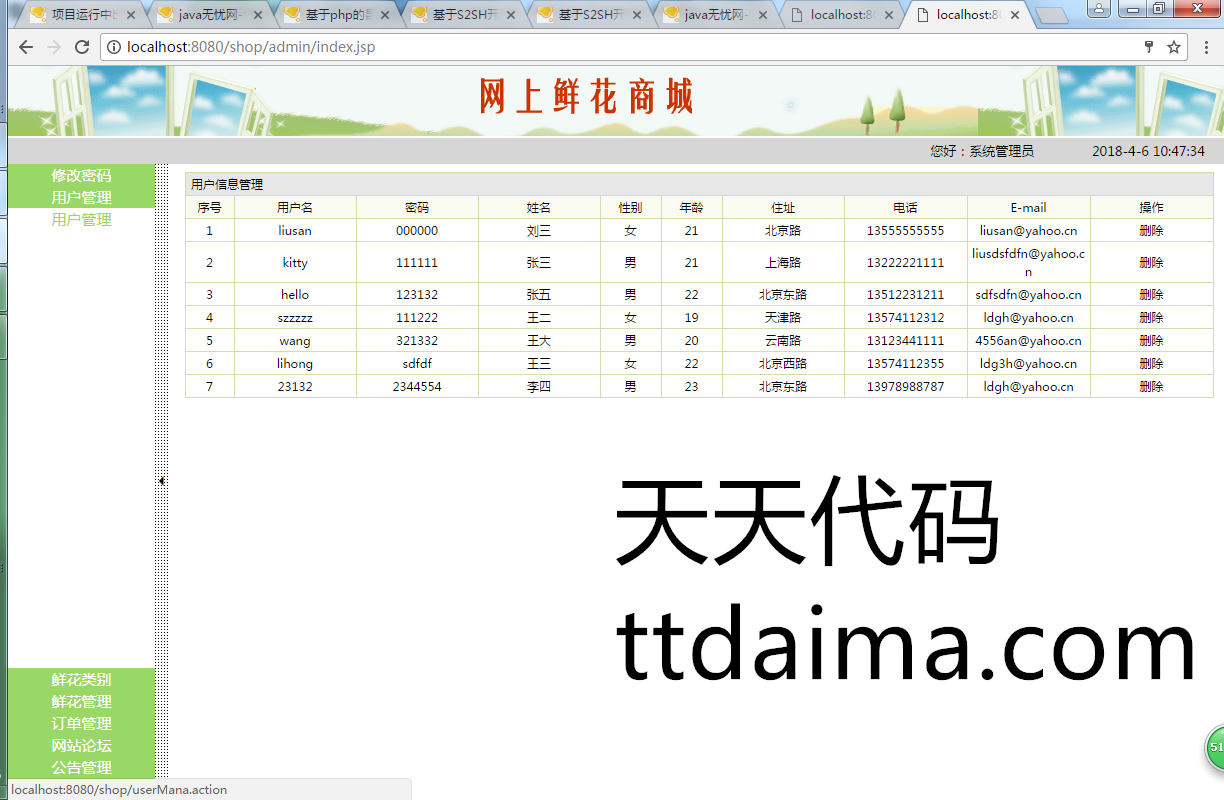Click 删除 for user kitty

tap(1150, 263)
